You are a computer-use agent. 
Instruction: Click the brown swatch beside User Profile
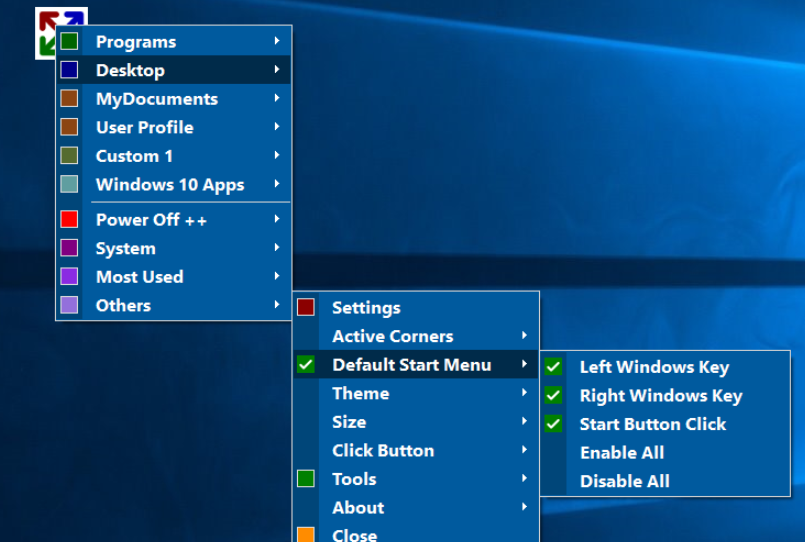(69, 127)
